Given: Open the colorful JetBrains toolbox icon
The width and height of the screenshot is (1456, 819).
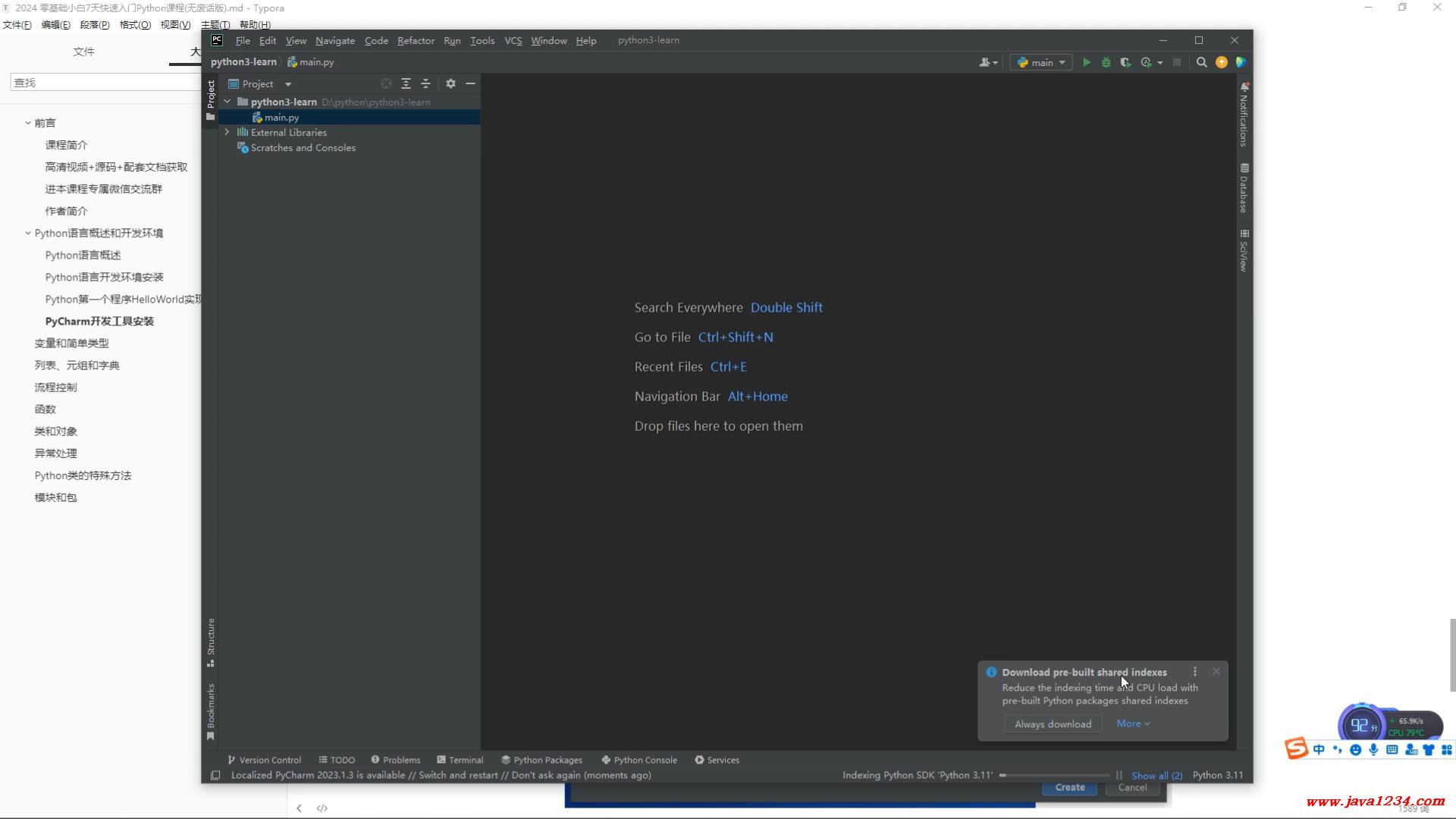Looking at the screenshot, I should coord(1241,62).
